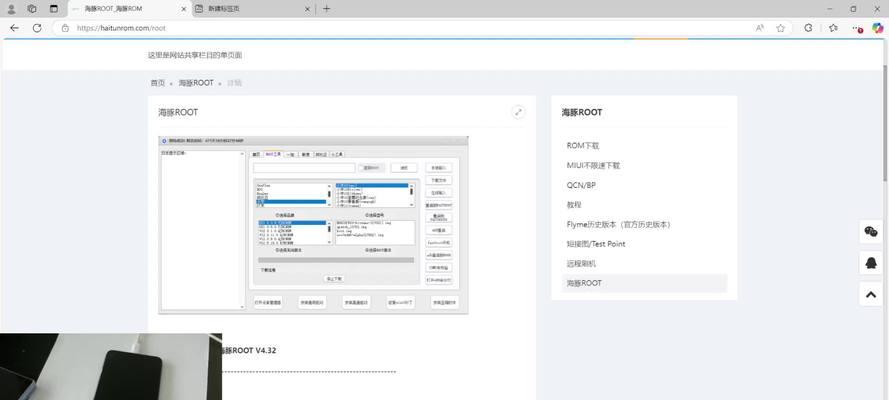Open the MIUI不限速下载 sidebar link
The image size is (889, 400).
(x=593, y=165)
